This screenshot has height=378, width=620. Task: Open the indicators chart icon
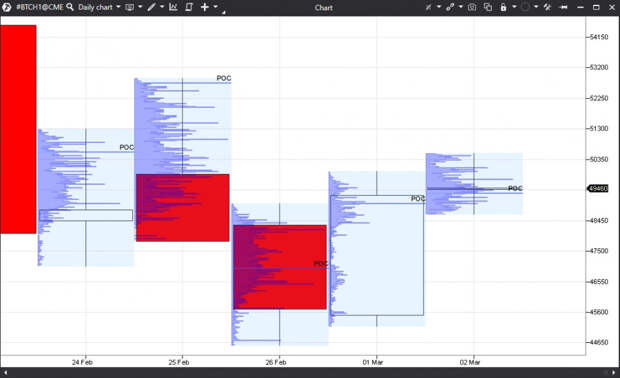pos(173,7)
